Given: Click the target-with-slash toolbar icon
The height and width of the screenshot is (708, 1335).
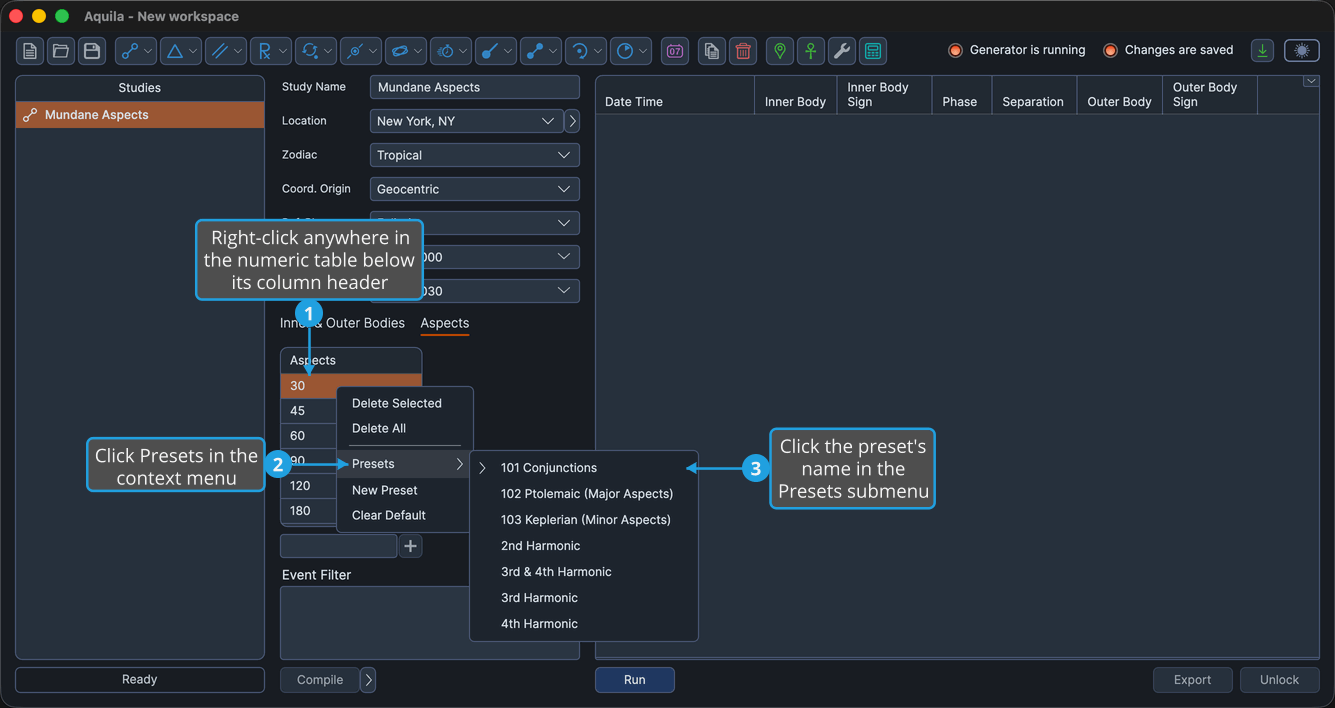Looking at the screenshot, I should click(354, 51).
